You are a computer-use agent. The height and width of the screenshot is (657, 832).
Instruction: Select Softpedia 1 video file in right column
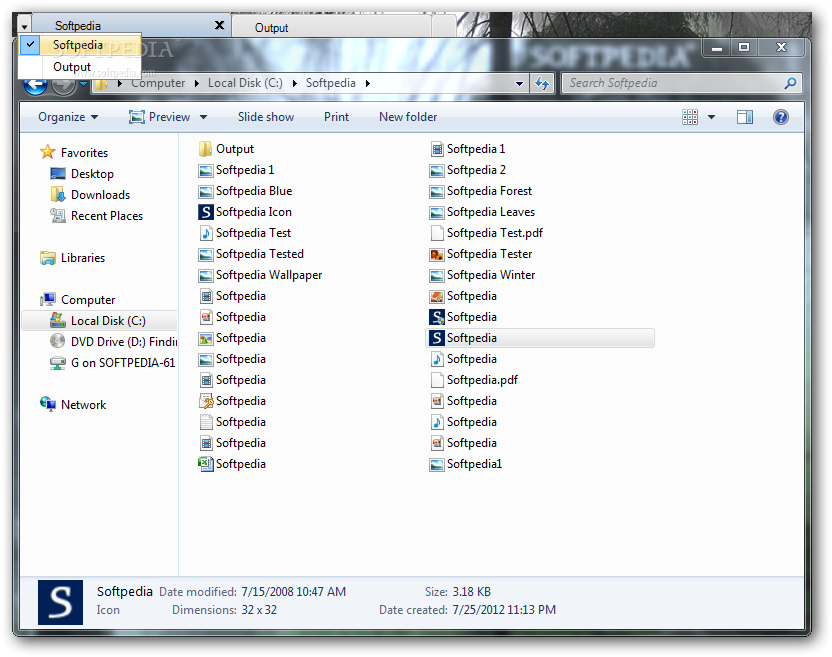pyautogui.click(x=467, y=149)
